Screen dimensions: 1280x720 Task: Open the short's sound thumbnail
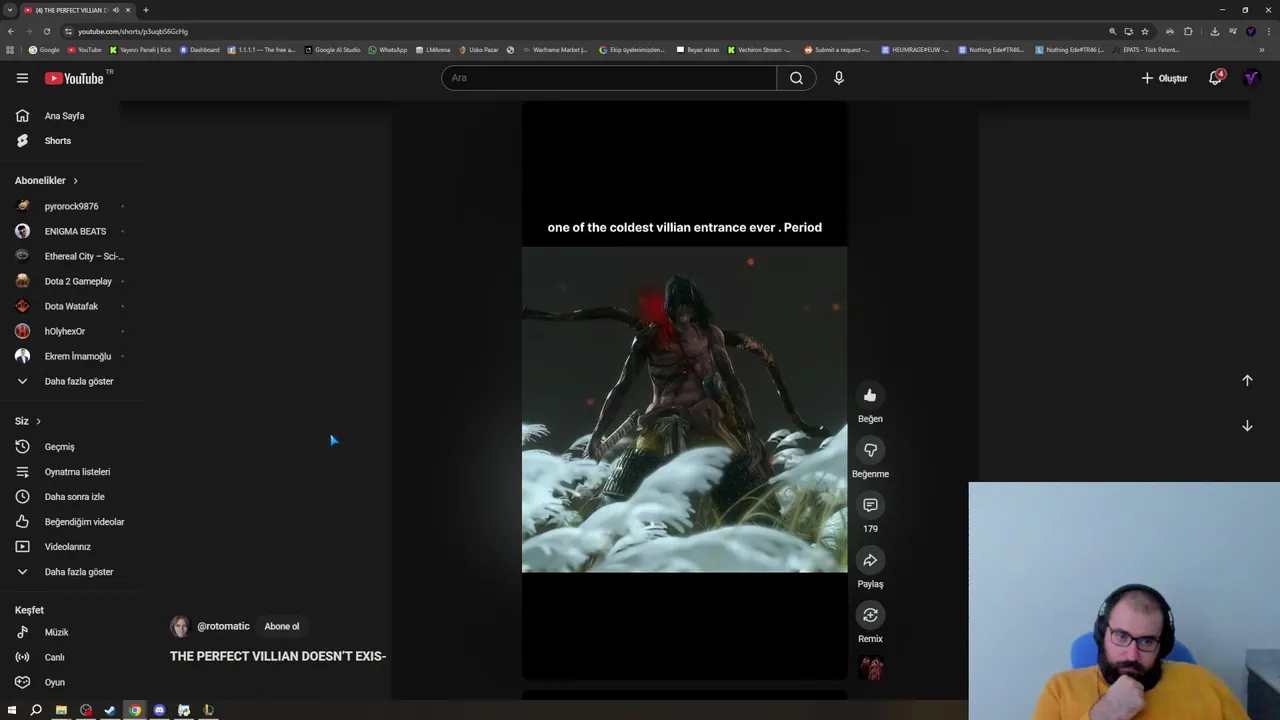point(870,668)
